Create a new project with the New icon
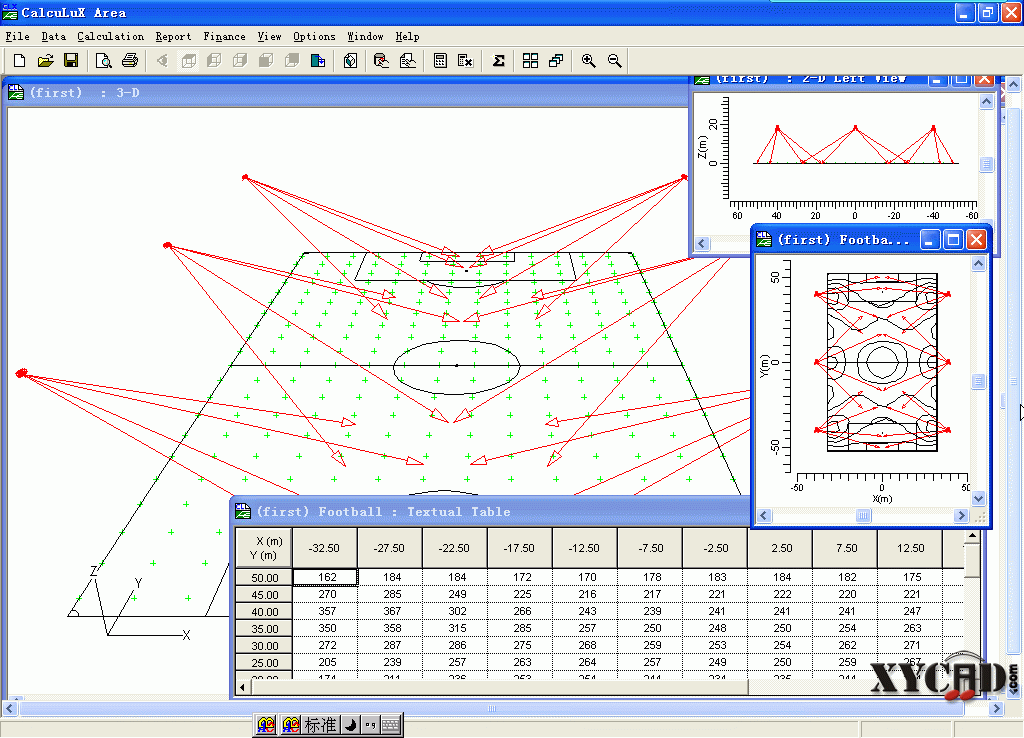Screen dimensions: 1024x738 20,61
